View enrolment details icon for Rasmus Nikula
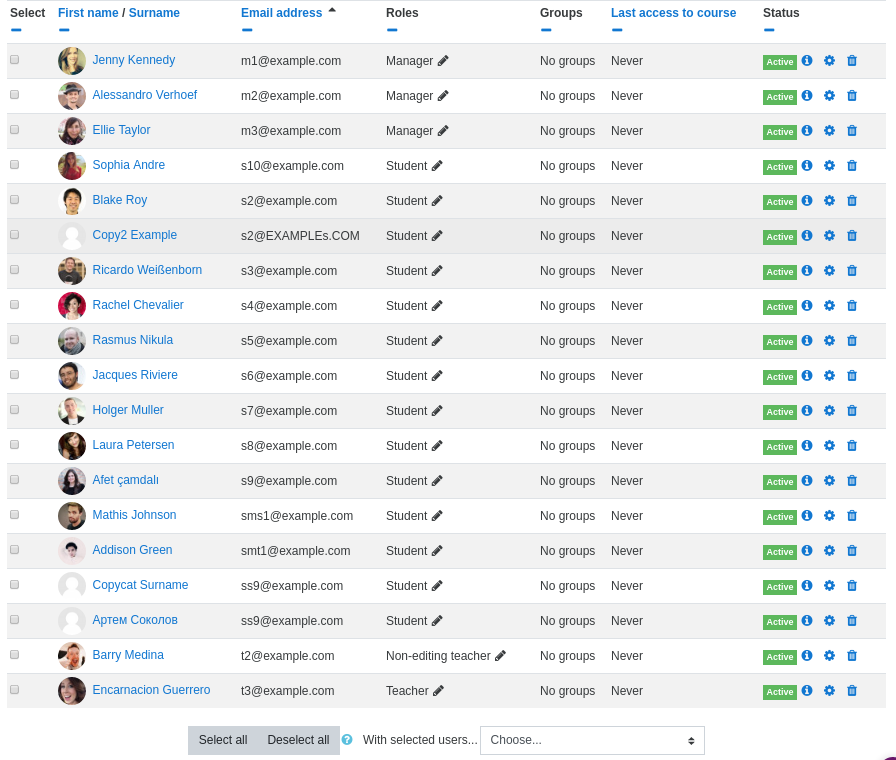896x760 pixels. [x=807, y=340]
